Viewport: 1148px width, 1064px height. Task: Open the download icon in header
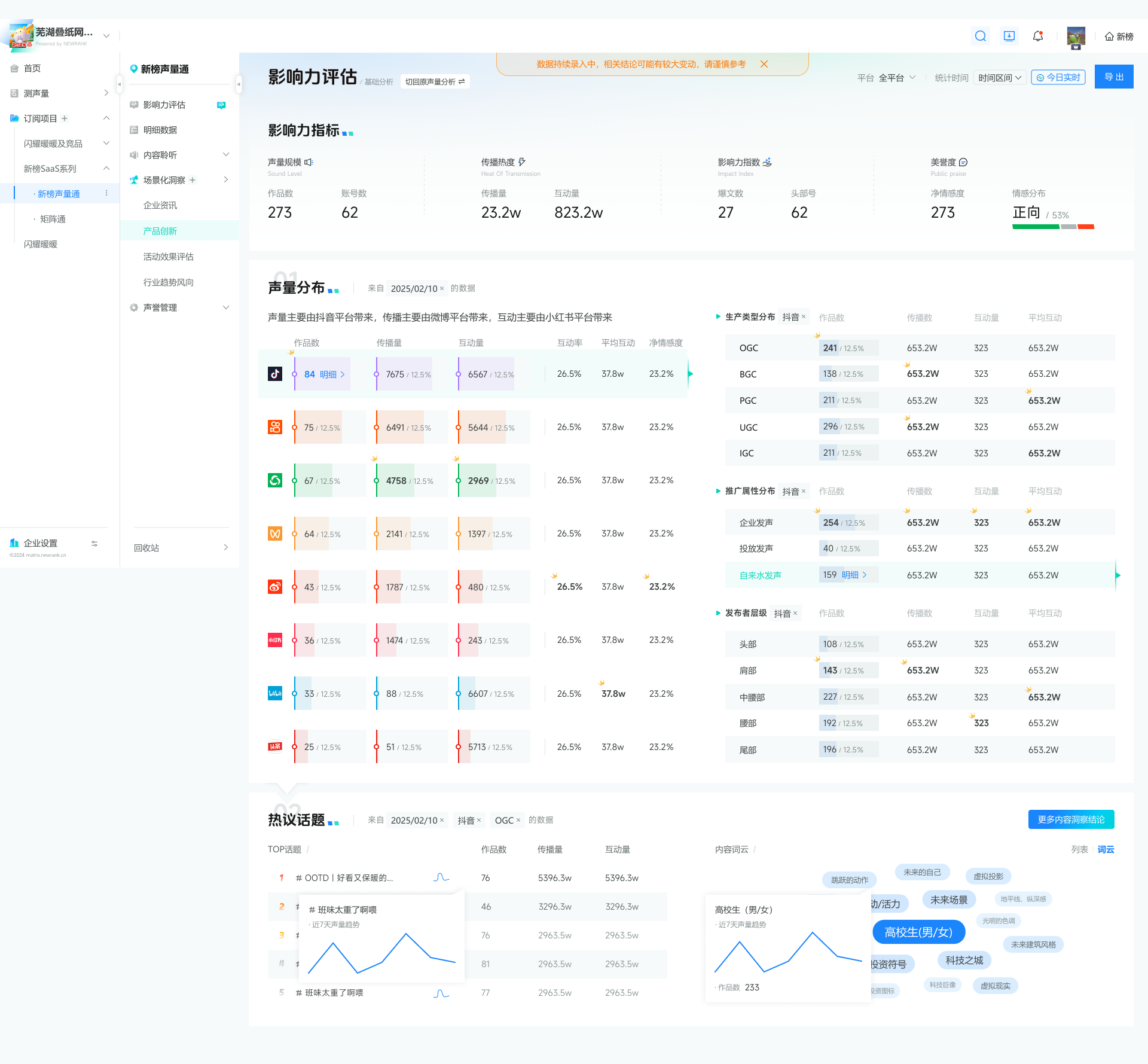(x=1009, y=36)
